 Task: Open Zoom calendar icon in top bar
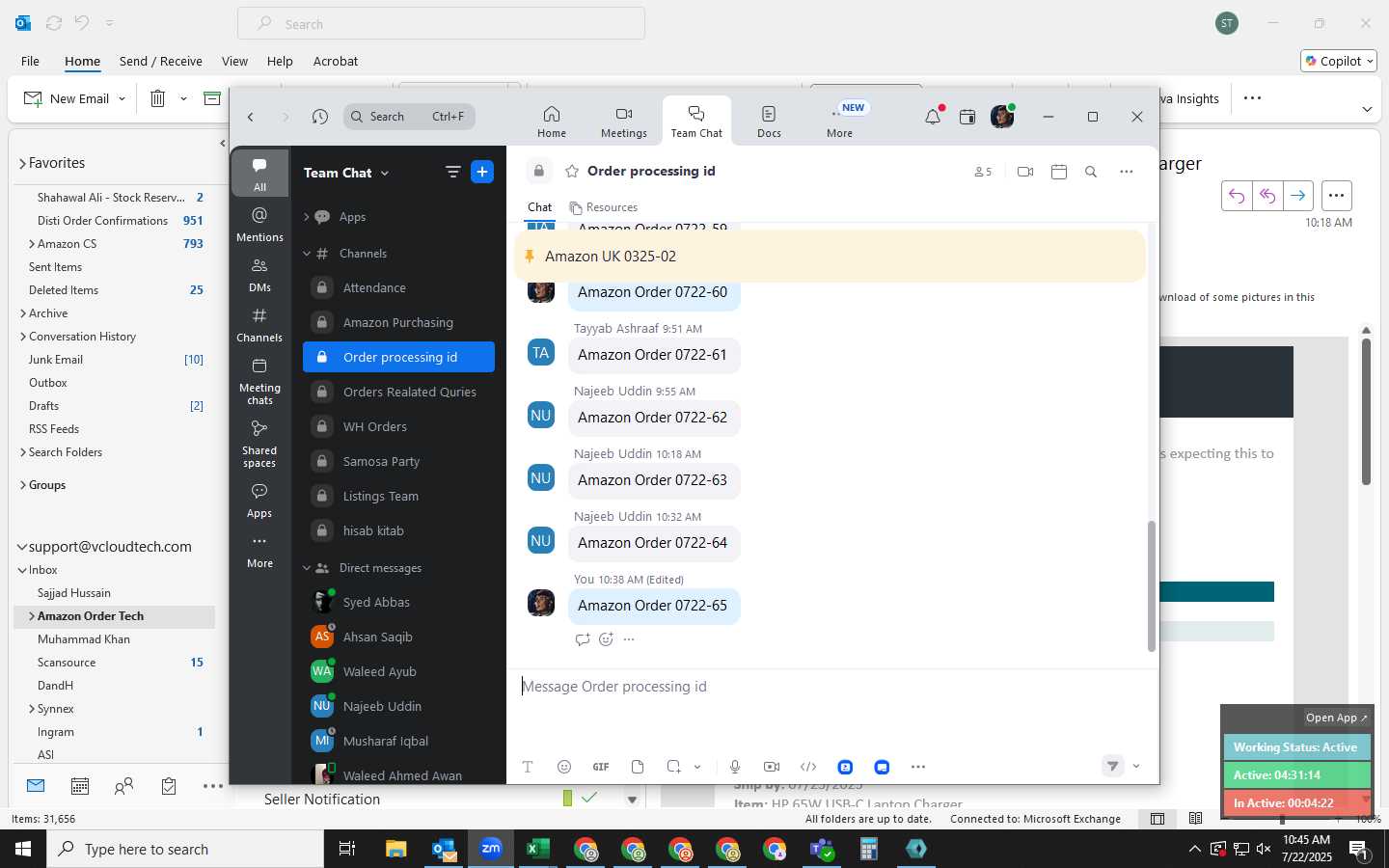tap(967, 117)
